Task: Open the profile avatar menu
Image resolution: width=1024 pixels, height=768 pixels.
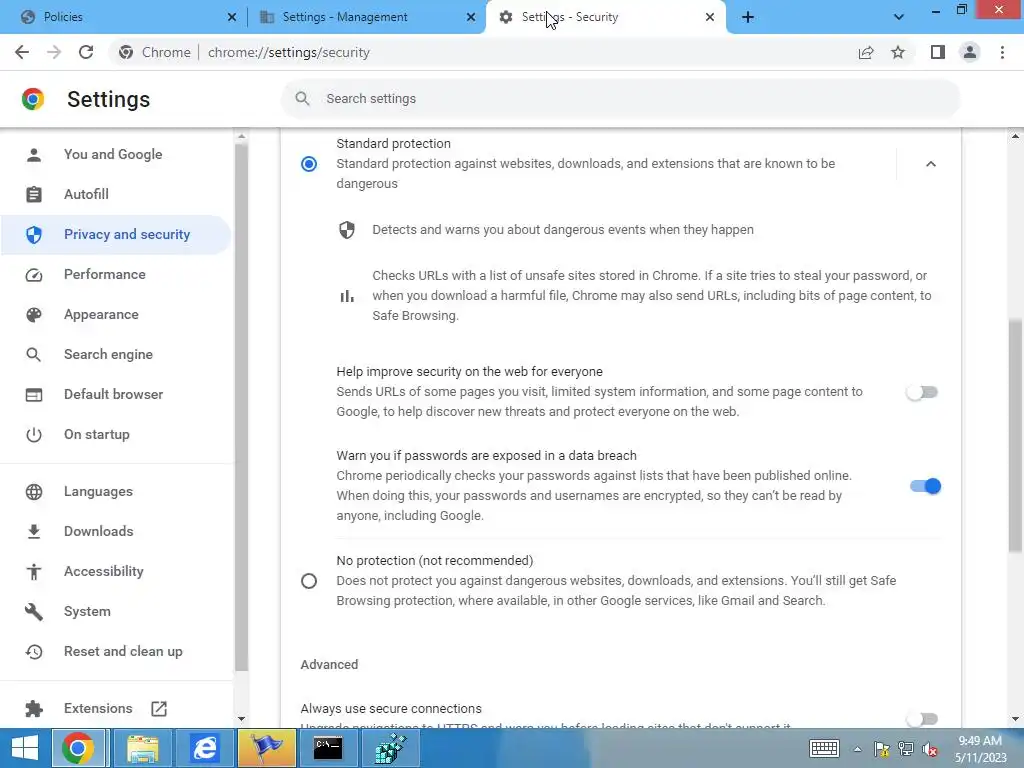Action: pos(970,52)
